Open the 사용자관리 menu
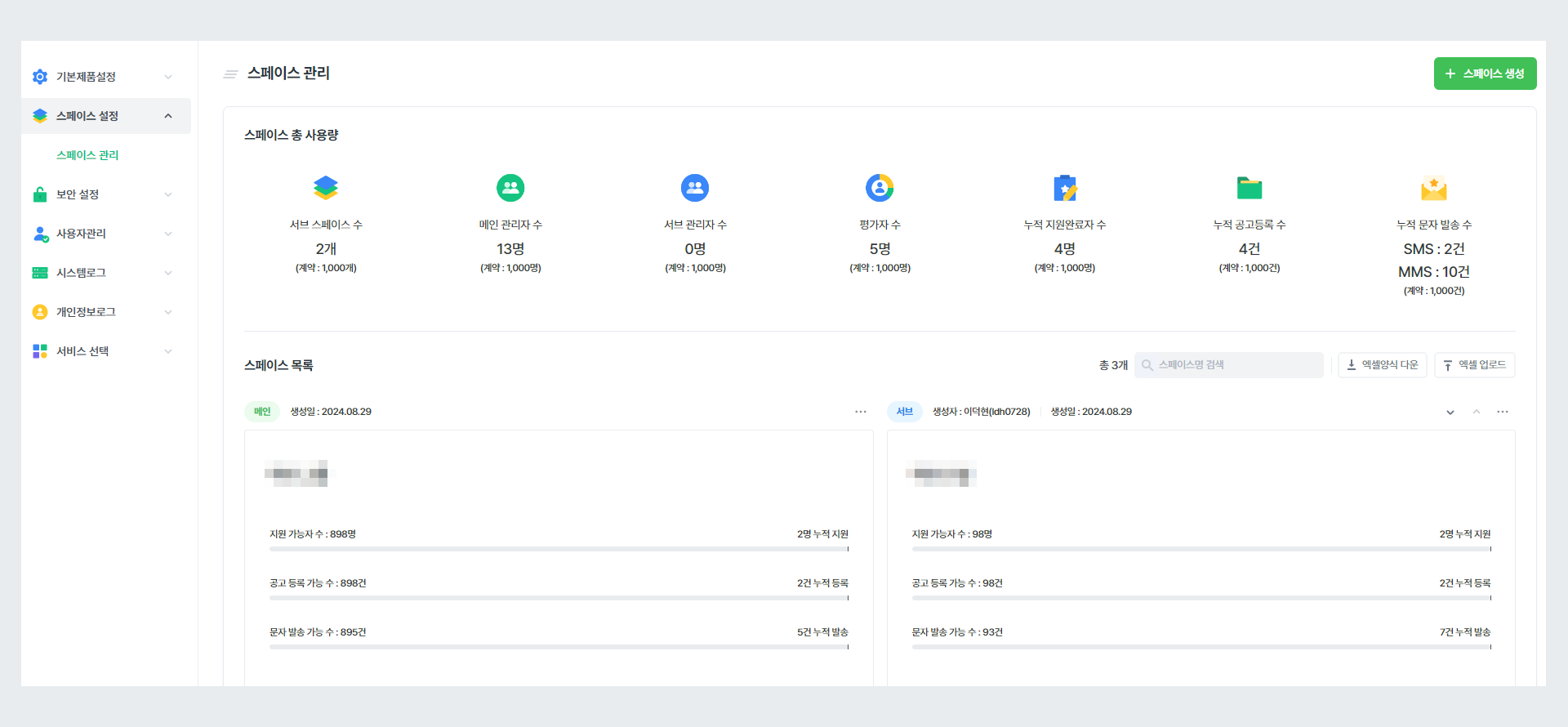 (x=106, y=234)
